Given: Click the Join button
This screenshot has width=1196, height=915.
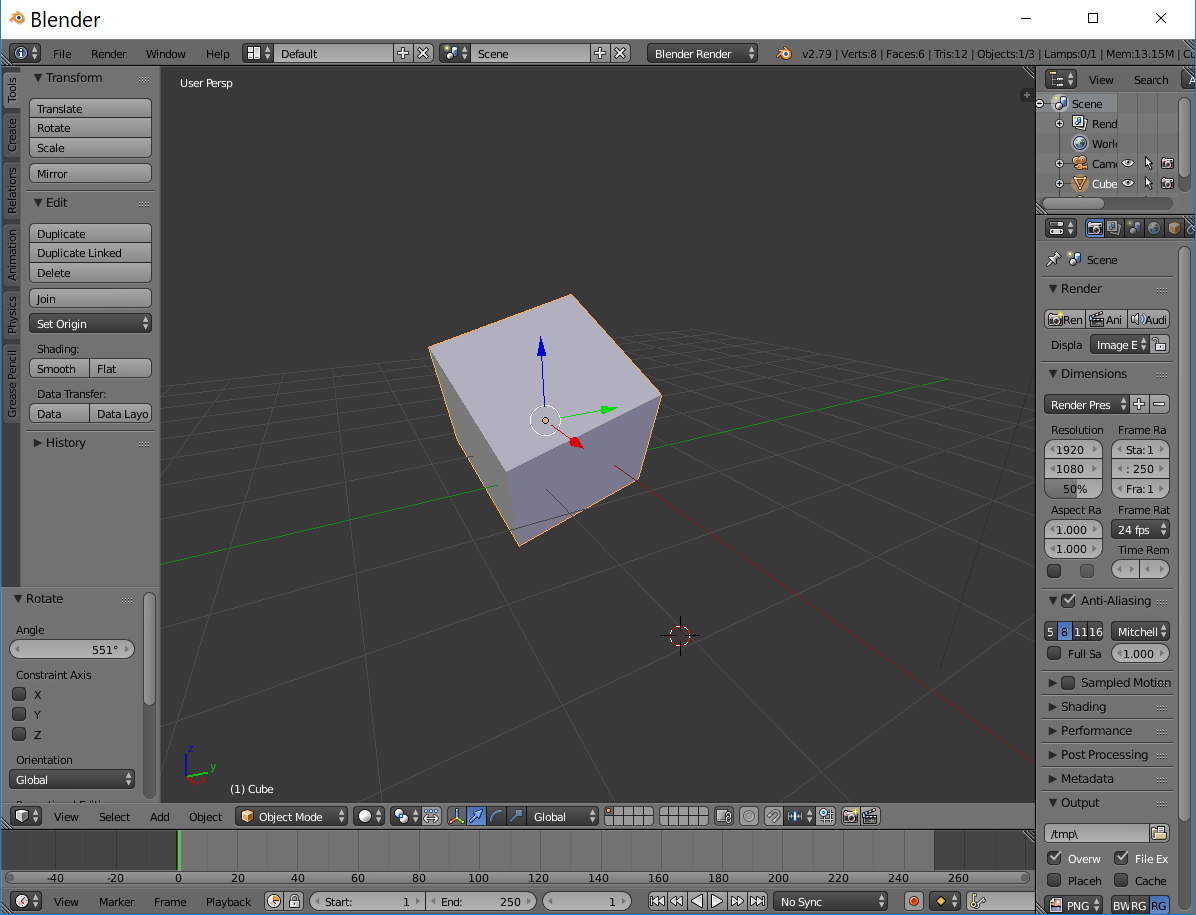Looking at the screenshot, I should click(90, 298).
